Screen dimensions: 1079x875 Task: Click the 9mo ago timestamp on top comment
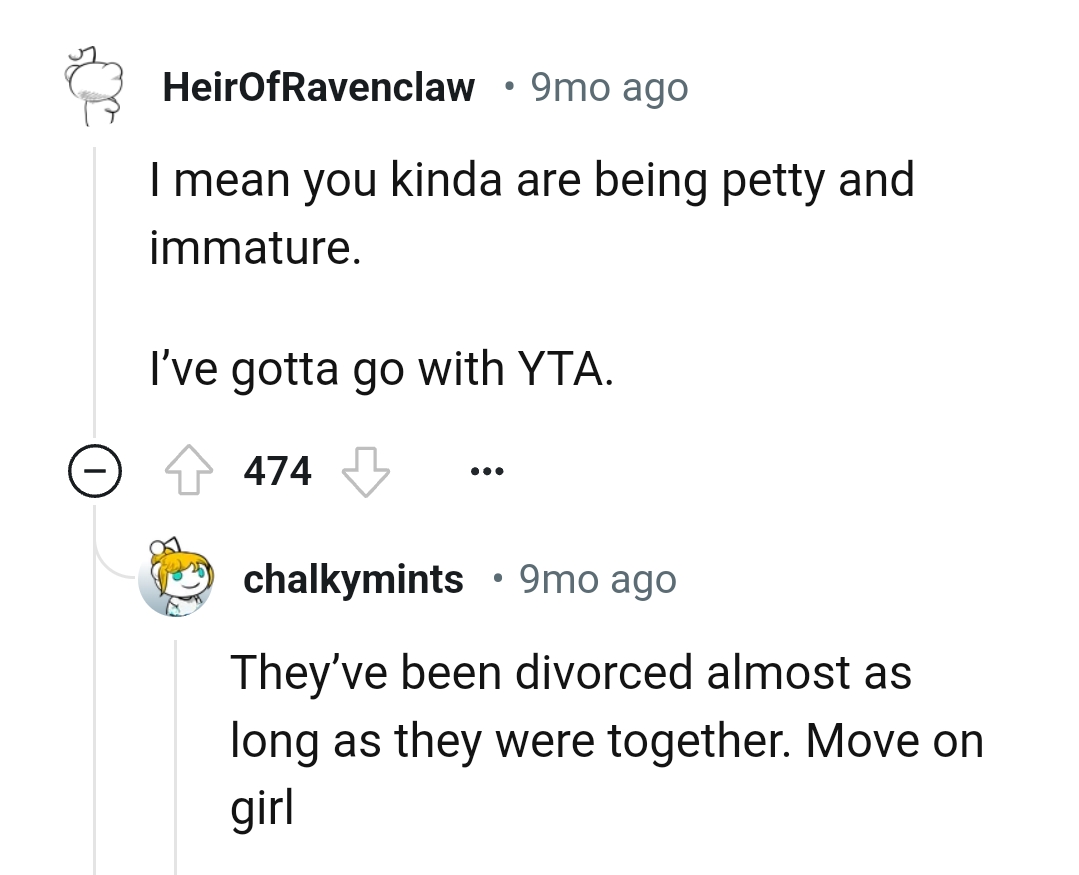608,87
